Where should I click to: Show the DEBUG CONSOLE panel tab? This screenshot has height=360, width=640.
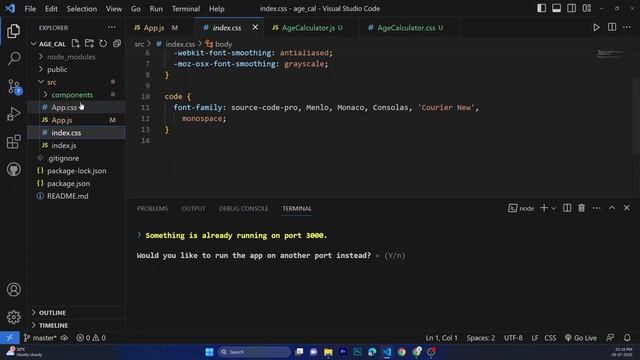coord(244,209)
